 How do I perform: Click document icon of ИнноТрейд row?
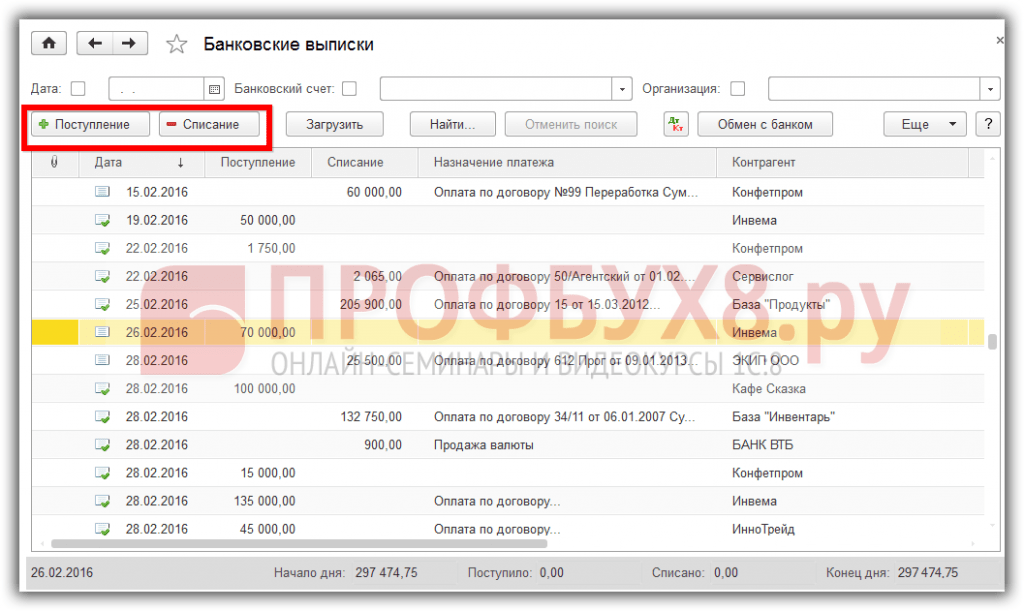click(103, 529)
